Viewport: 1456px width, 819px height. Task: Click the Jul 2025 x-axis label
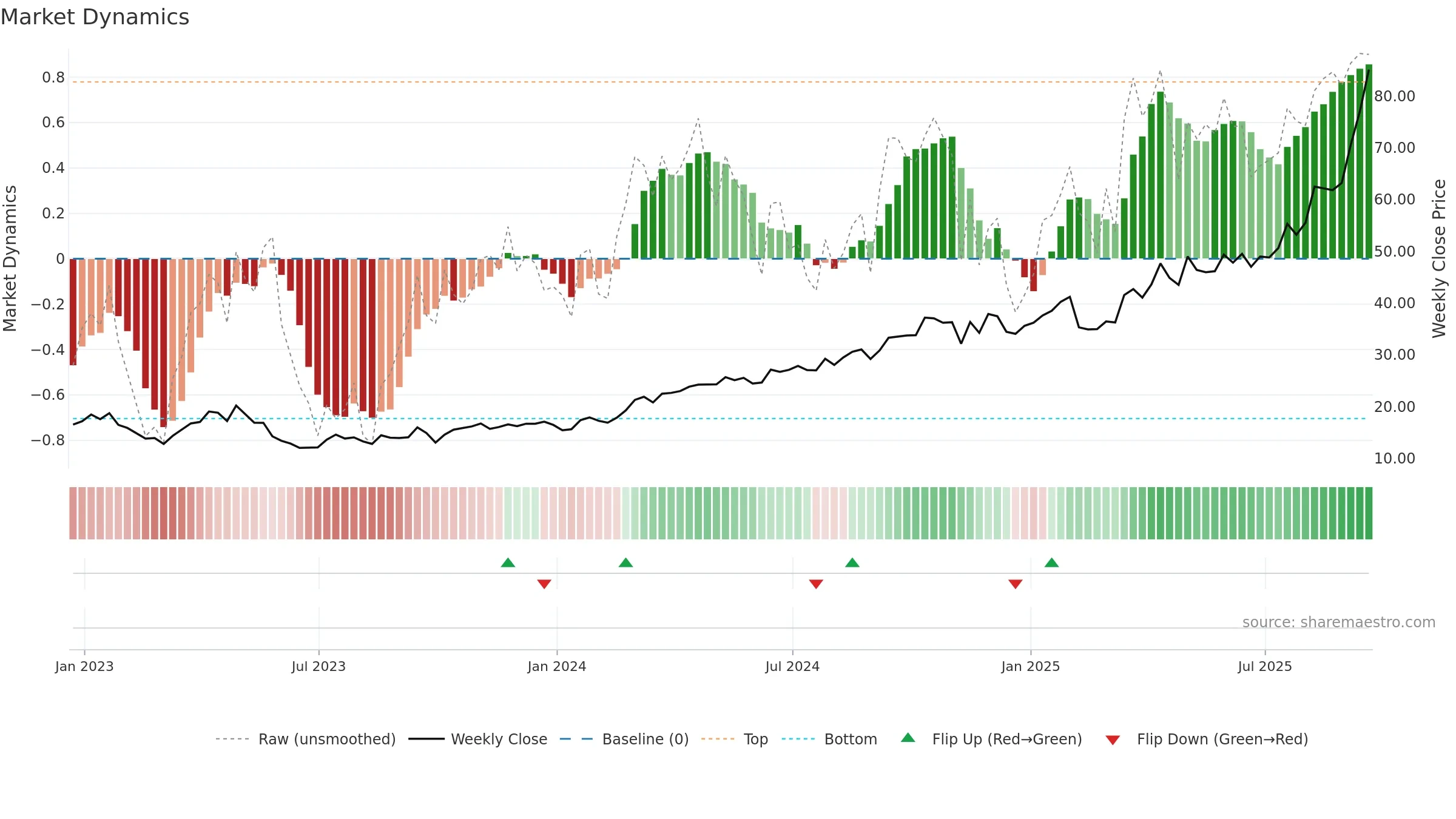click(x=1265, y=666)
